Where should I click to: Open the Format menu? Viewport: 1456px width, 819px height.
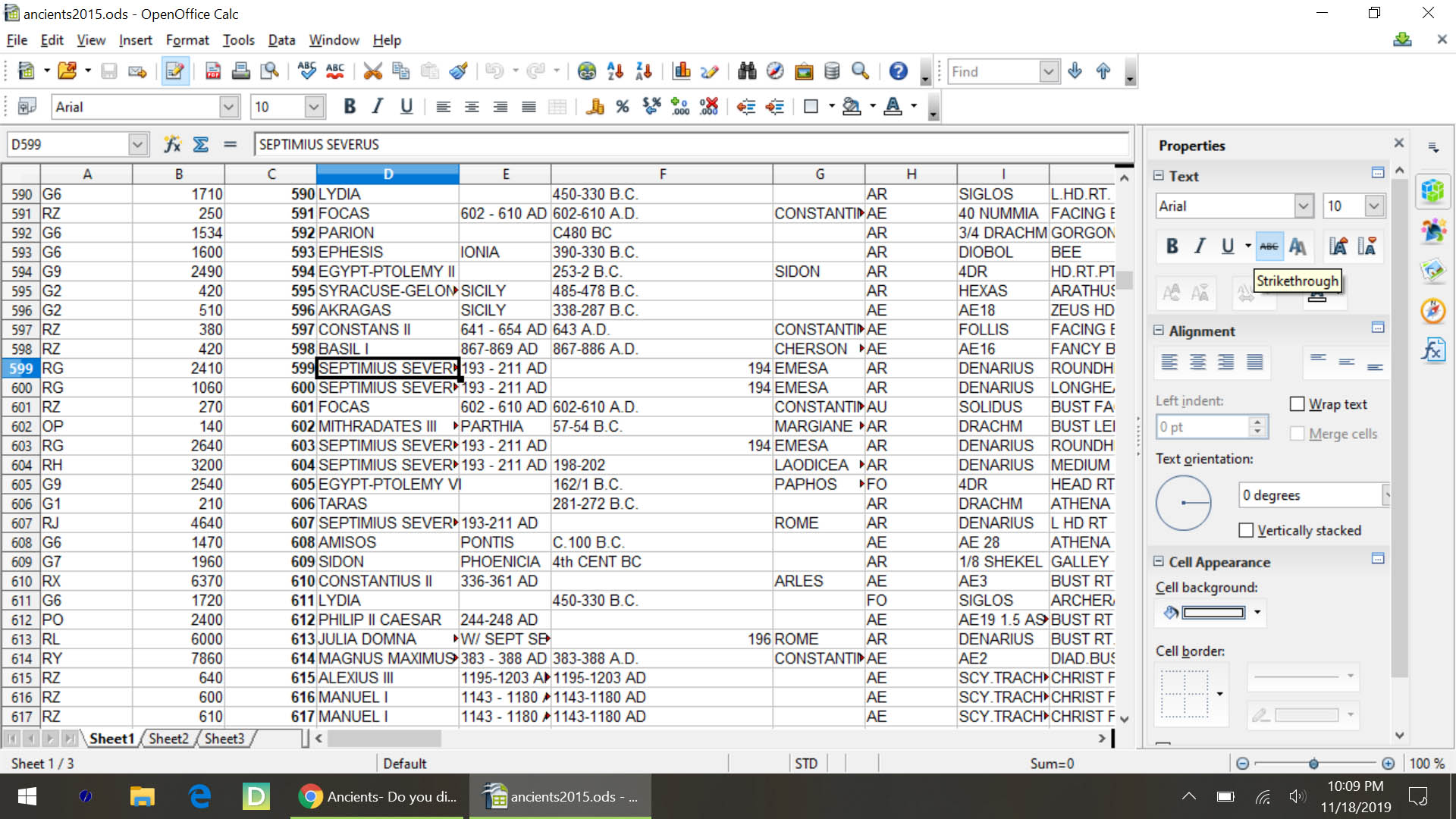pyautogui.click(x=187, y=40)
